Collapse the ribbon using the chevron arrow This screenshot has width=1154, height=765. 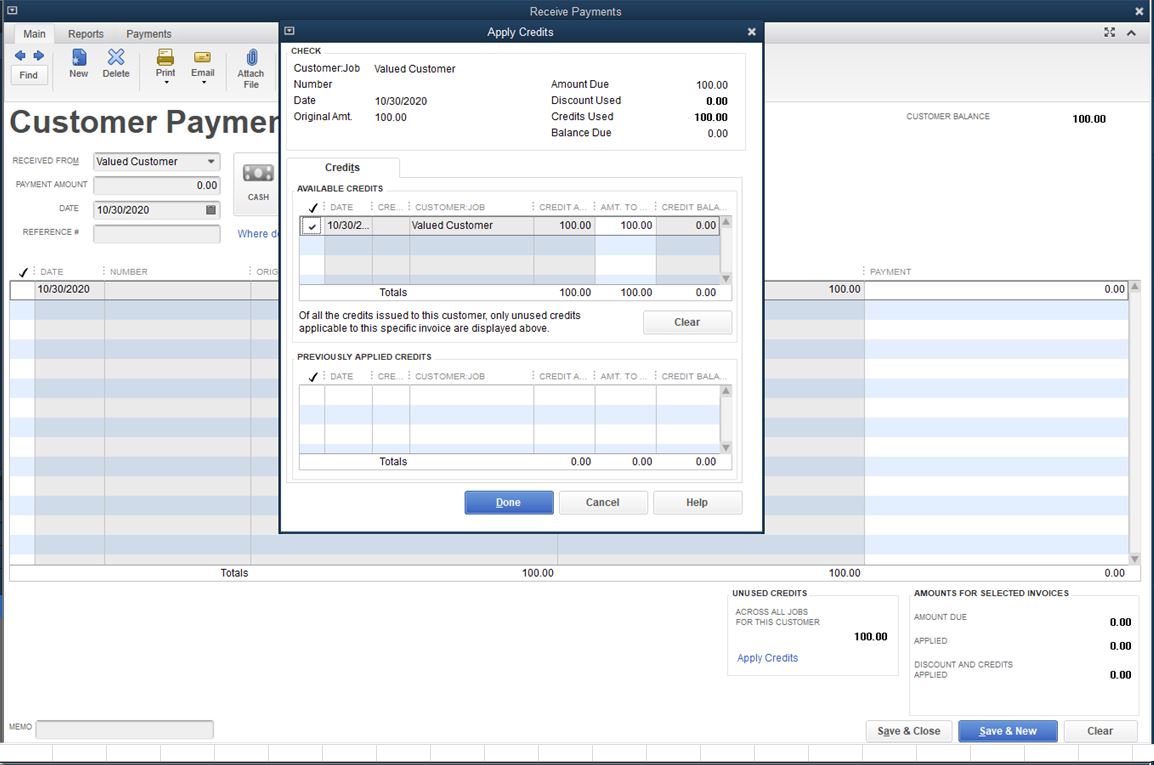(x=1131, y=32)
